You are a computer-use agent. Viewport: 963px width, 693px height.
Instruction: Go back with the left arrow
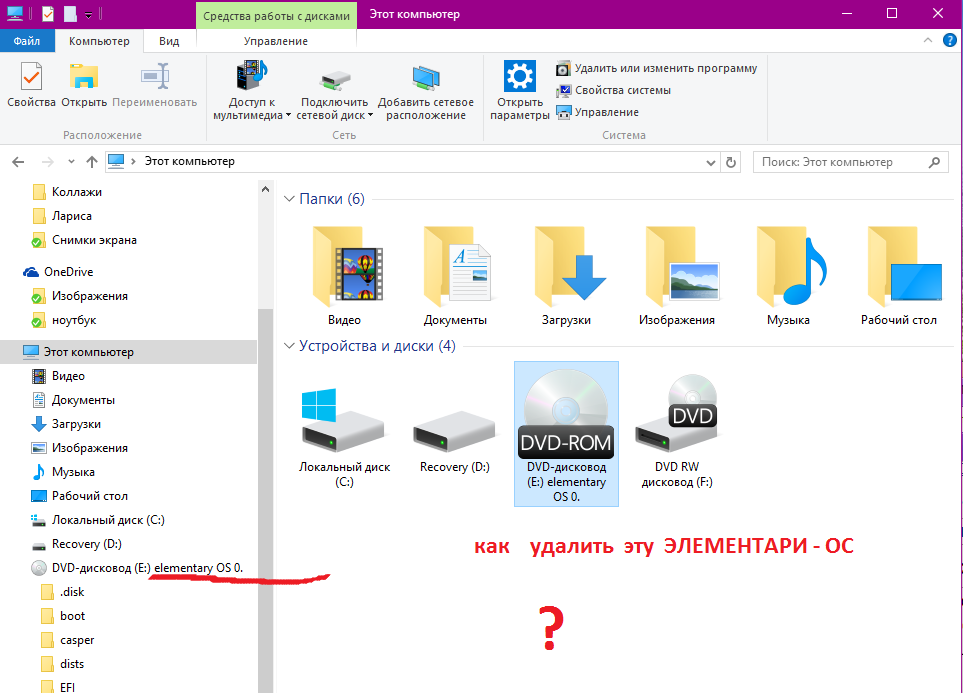point(18,162)
